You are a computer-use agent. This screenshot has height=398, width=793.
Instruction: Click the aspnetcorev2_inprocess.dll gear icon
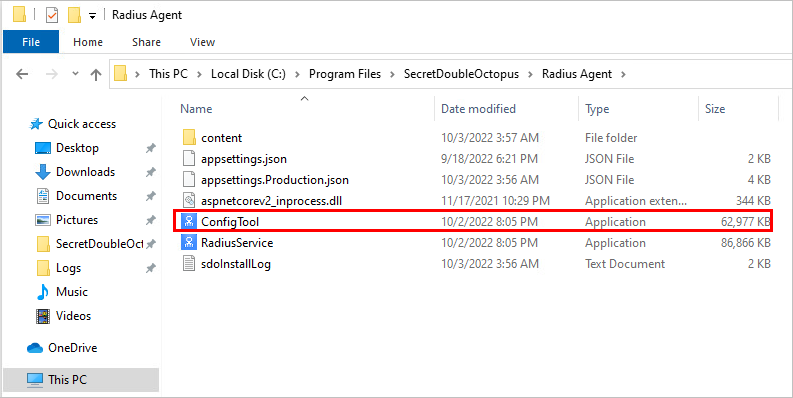(189, 201)
